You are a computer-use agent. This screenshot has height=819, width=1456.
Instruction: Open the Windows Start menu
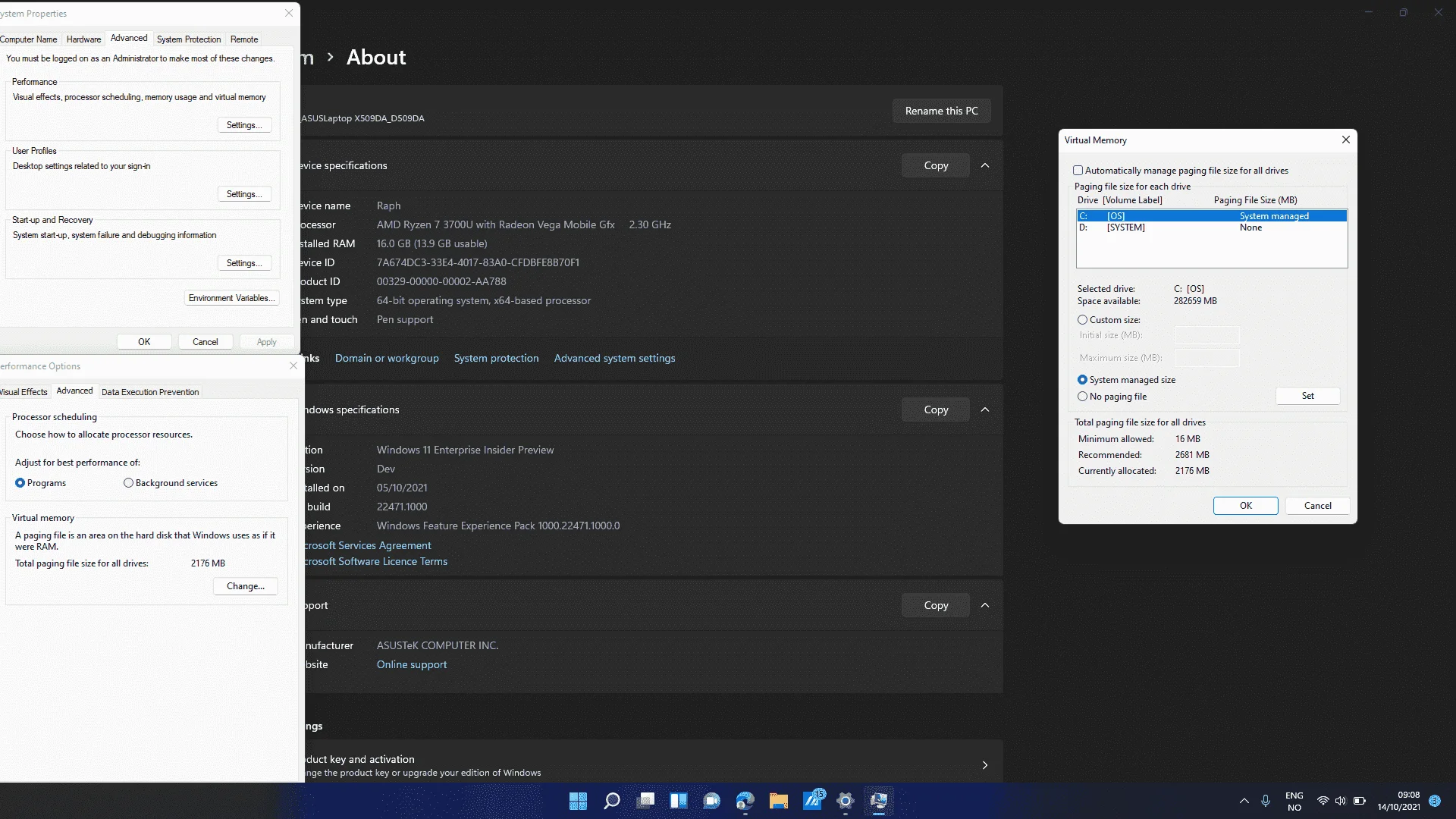578,801
